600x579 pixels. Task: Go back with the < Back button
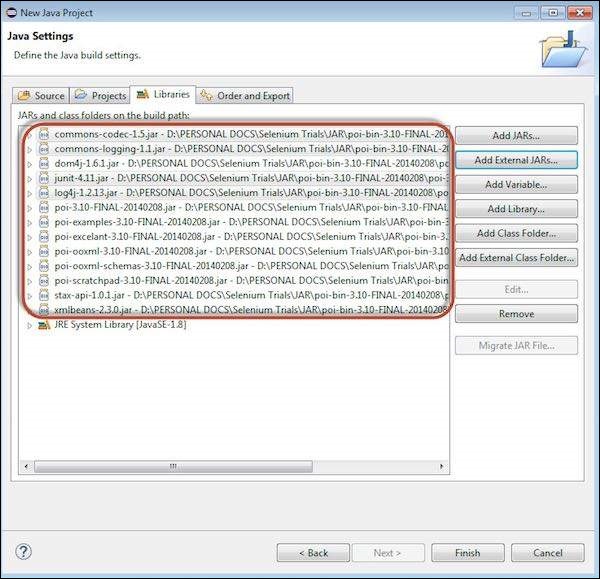pos(313,553)
